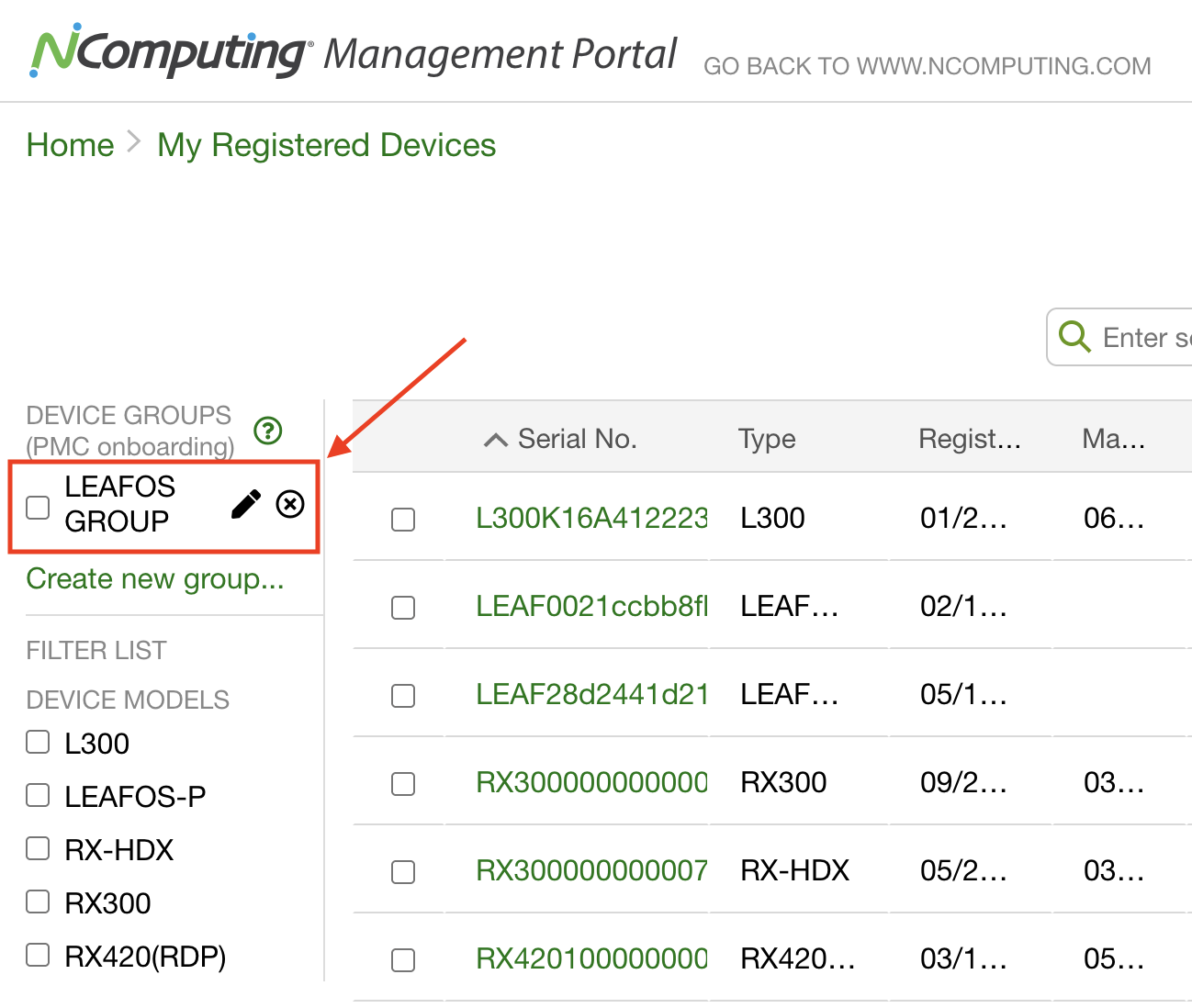Click the NComputing logo
The height and width of the screenshot is (1008, 1192).
point(171,52)
